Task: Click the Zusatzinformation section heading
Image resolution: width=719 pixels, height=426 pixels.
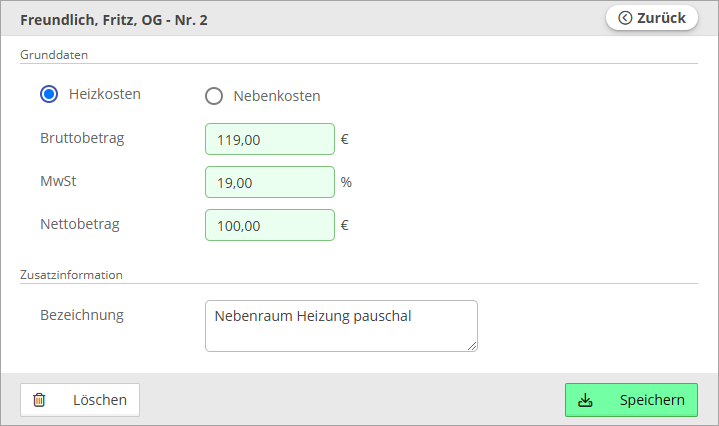Action: tap(72, 275)
